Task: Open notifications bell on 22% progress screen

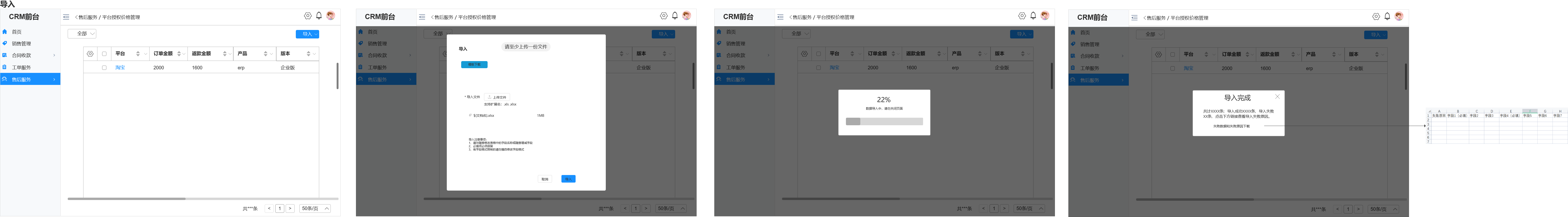Action: [1033, 16]
